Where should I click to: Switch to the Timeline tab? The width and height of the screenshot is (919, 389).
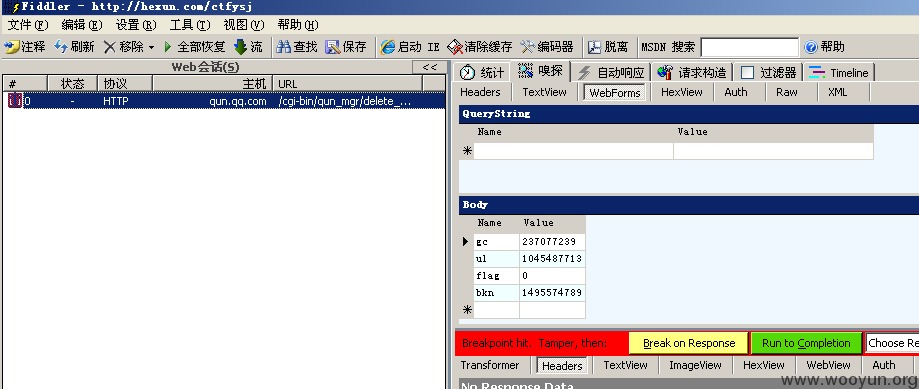(839, 72)
